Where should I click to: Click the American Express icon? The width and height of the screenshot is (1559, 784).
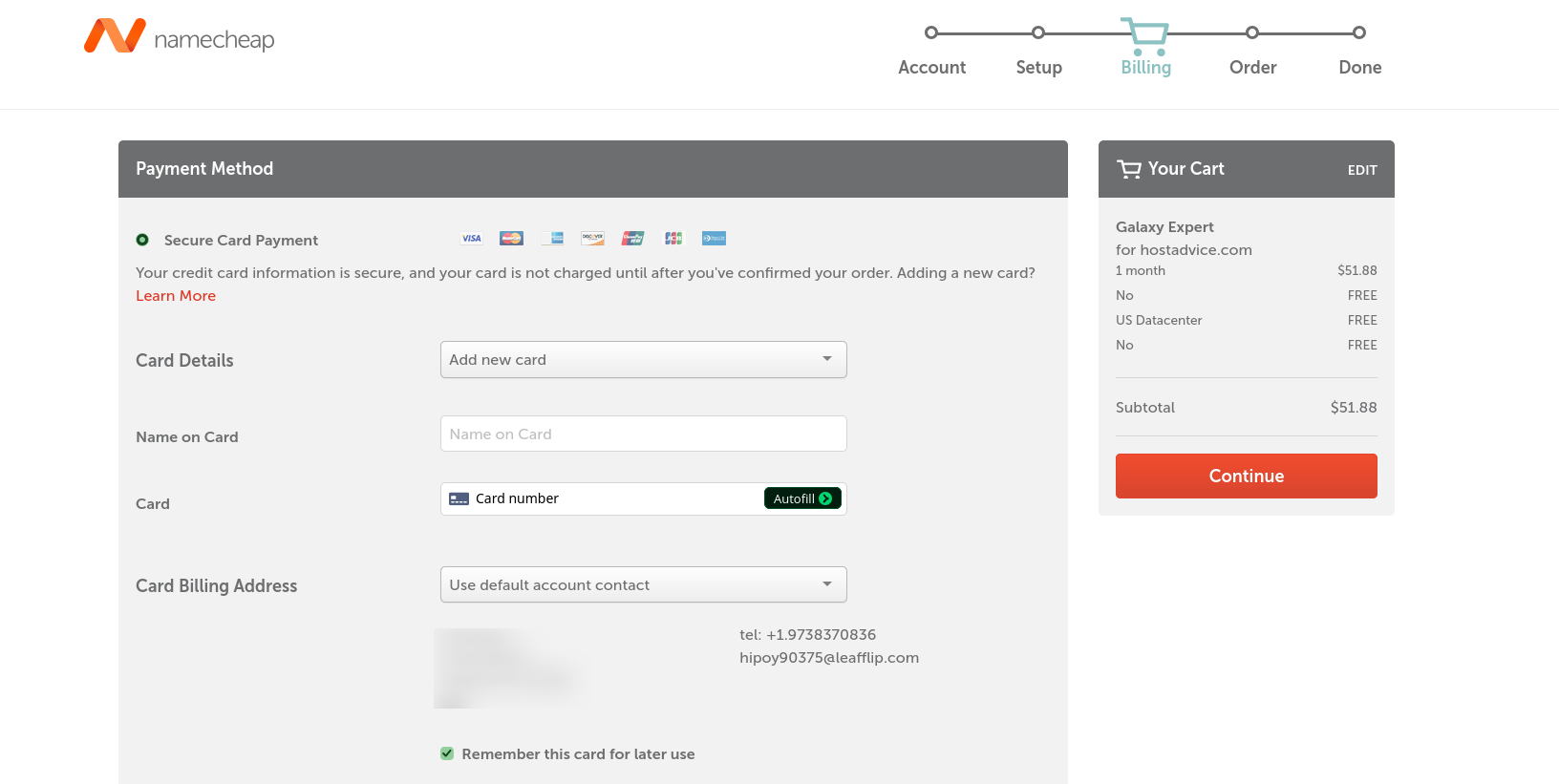point(552,239)
